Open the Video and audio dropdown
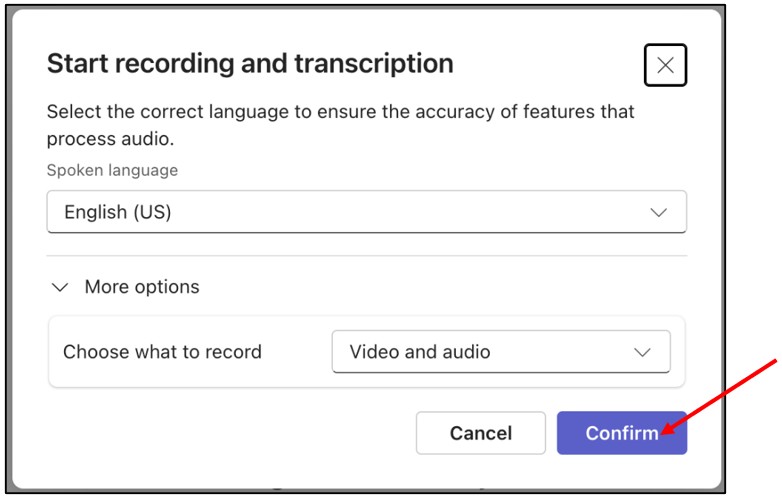This screenshot has height=498, width=782. click(501, 352)
